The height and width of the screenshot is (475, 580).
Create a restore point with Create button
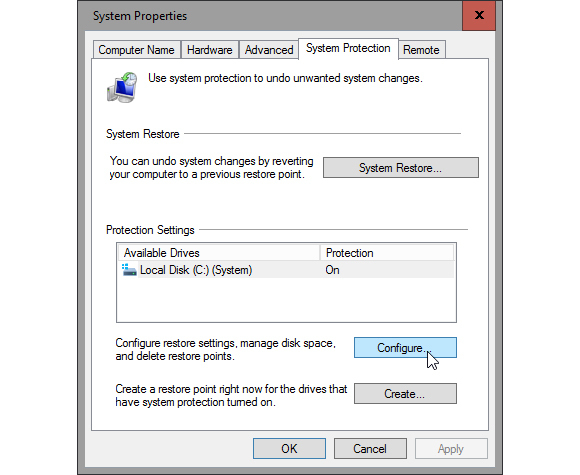(405, 393)
